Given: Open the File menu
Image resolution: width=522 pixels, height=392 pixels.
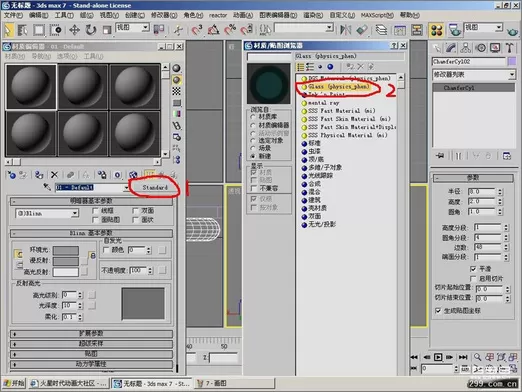Looking at the screenshot, I should point(13,15).
